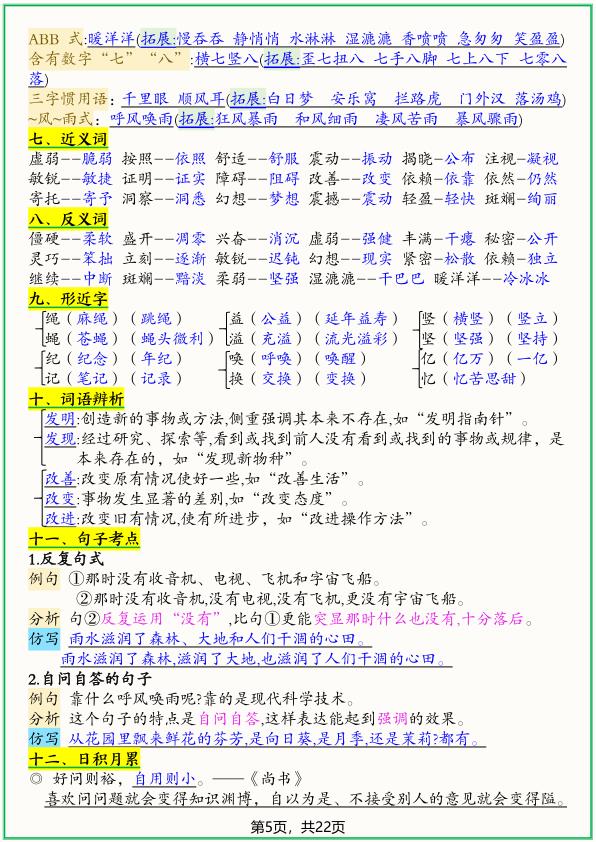Select the word 水淋淋
This screenshot has width=596, height=842.
coord(312,39)
